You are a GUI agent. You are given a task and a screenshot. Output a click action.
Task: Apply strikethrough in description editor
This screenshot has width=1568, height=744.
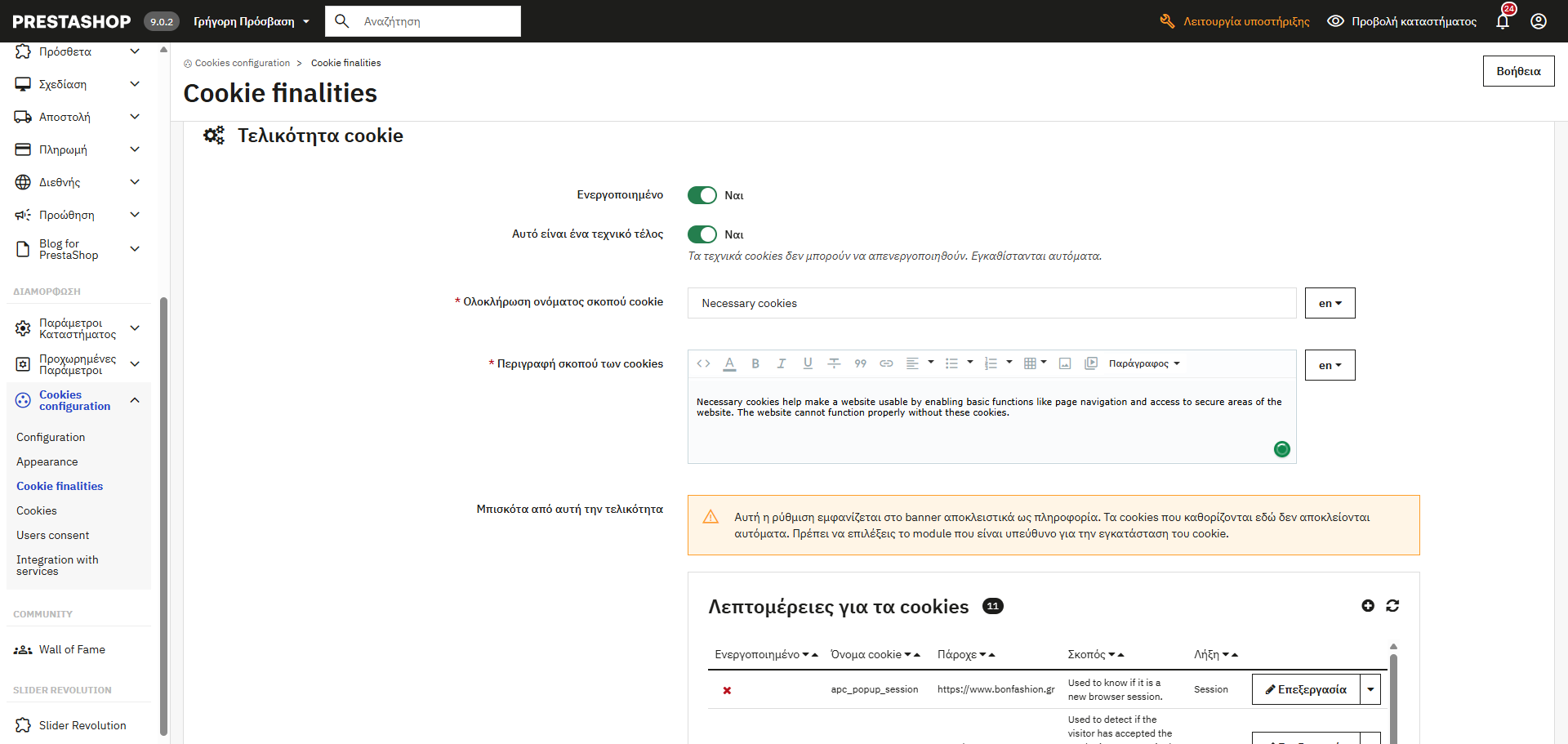pos(834,363)
